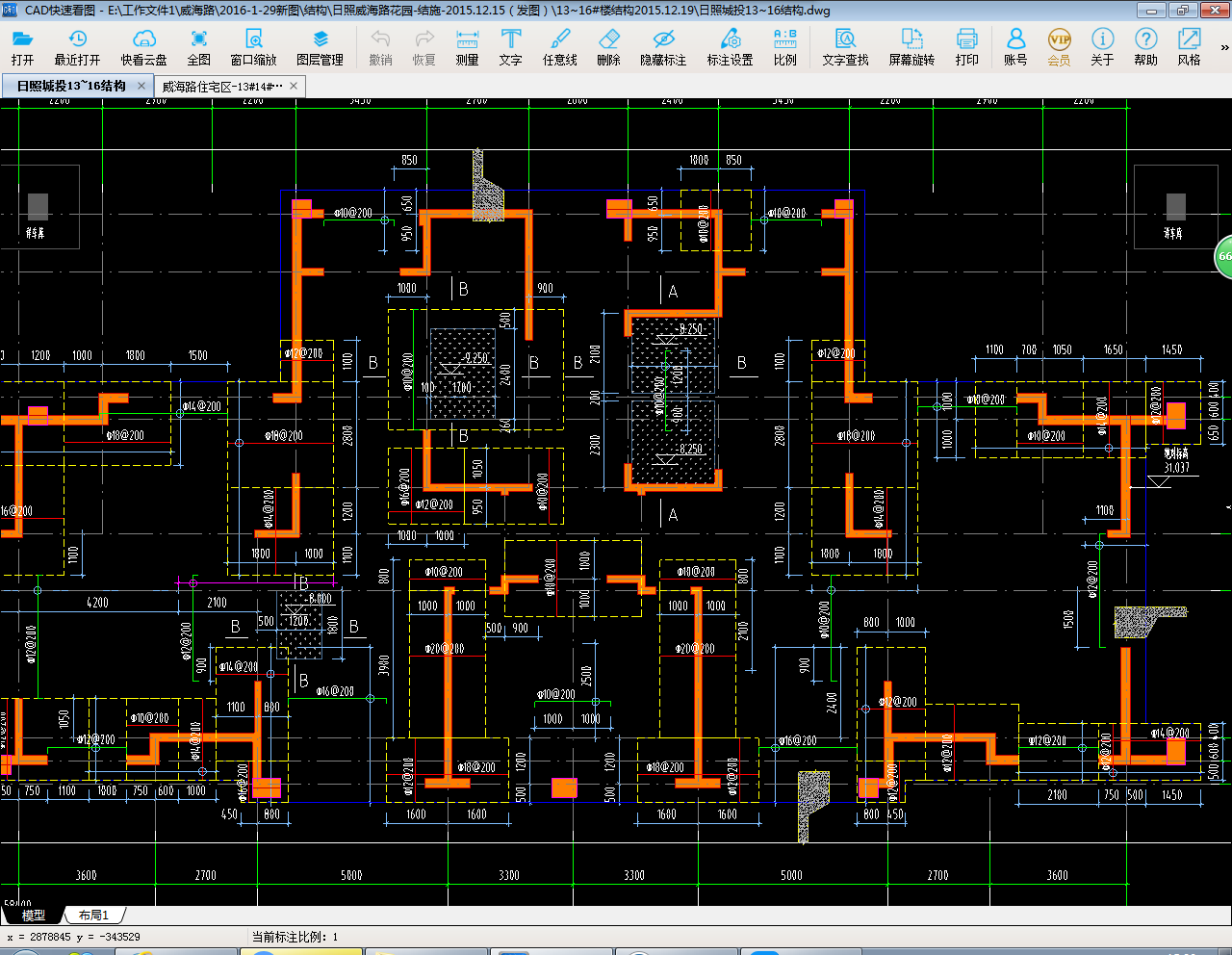Open 文字查找 text search

(x=845, y=47)
